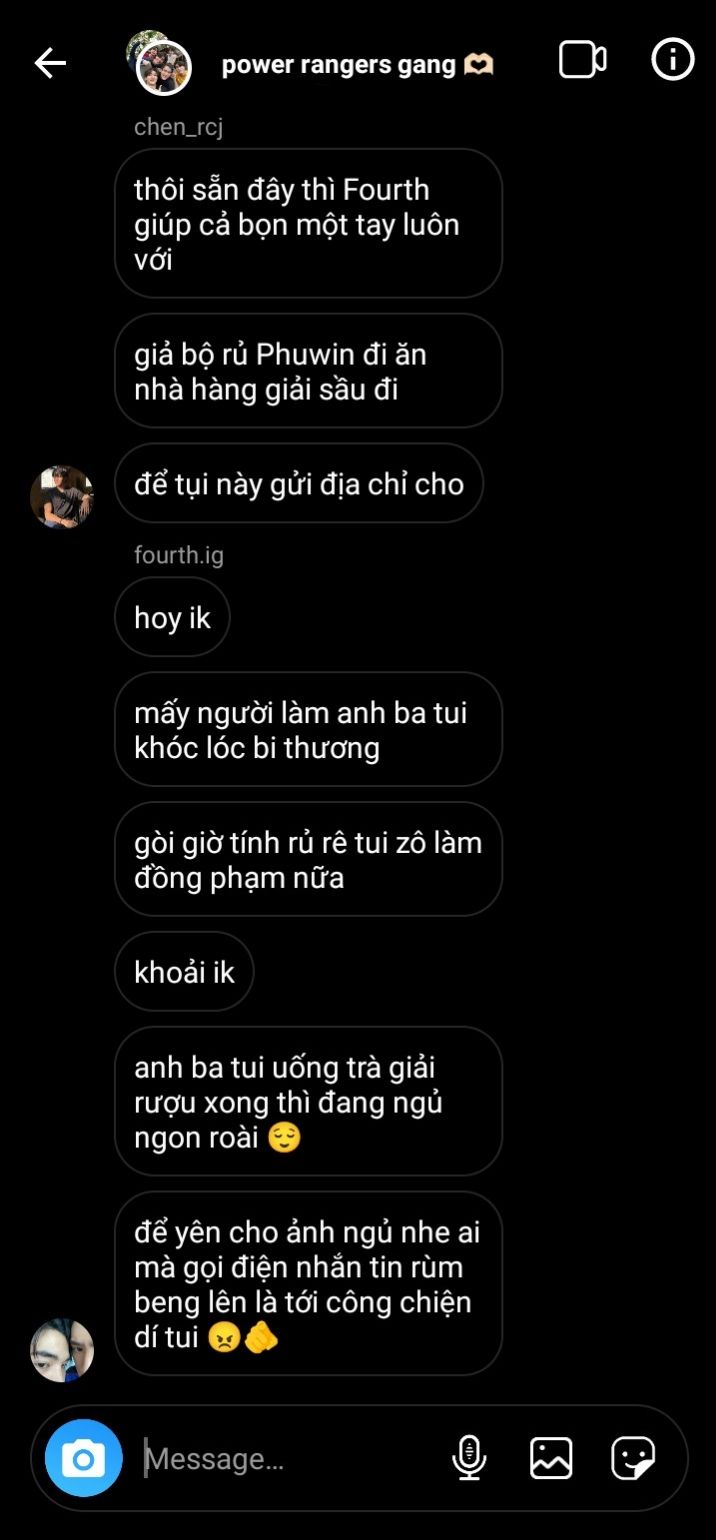Tap the back arrow to leave chat

[x=50, y=63]
